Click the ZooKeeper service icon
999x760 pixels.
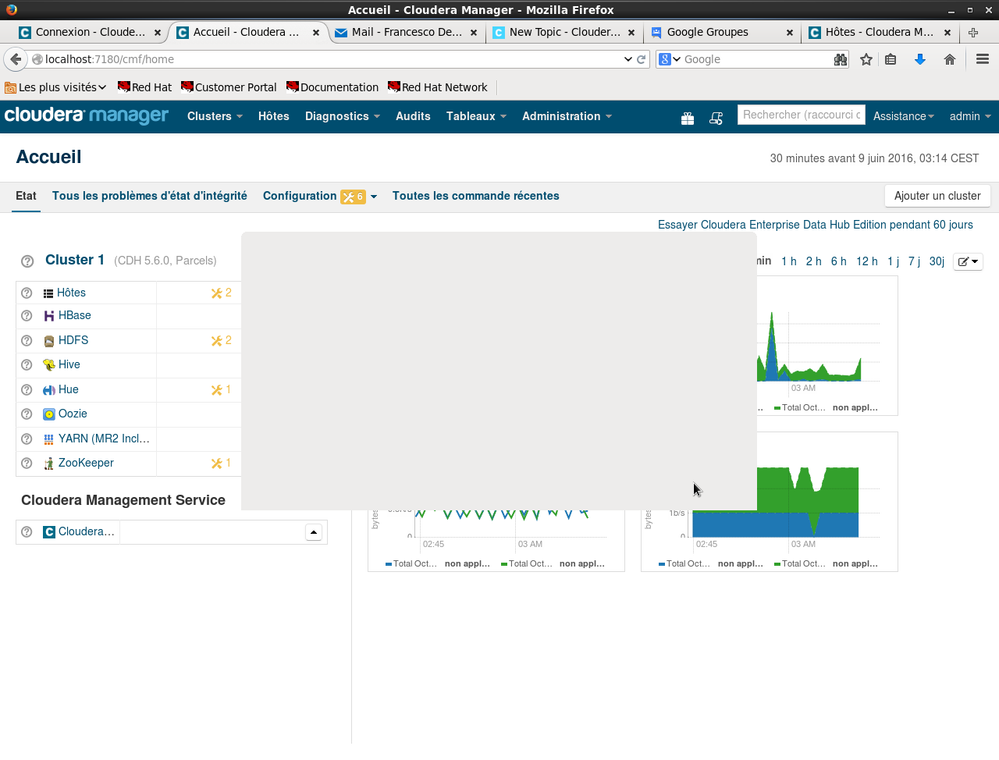47,463
